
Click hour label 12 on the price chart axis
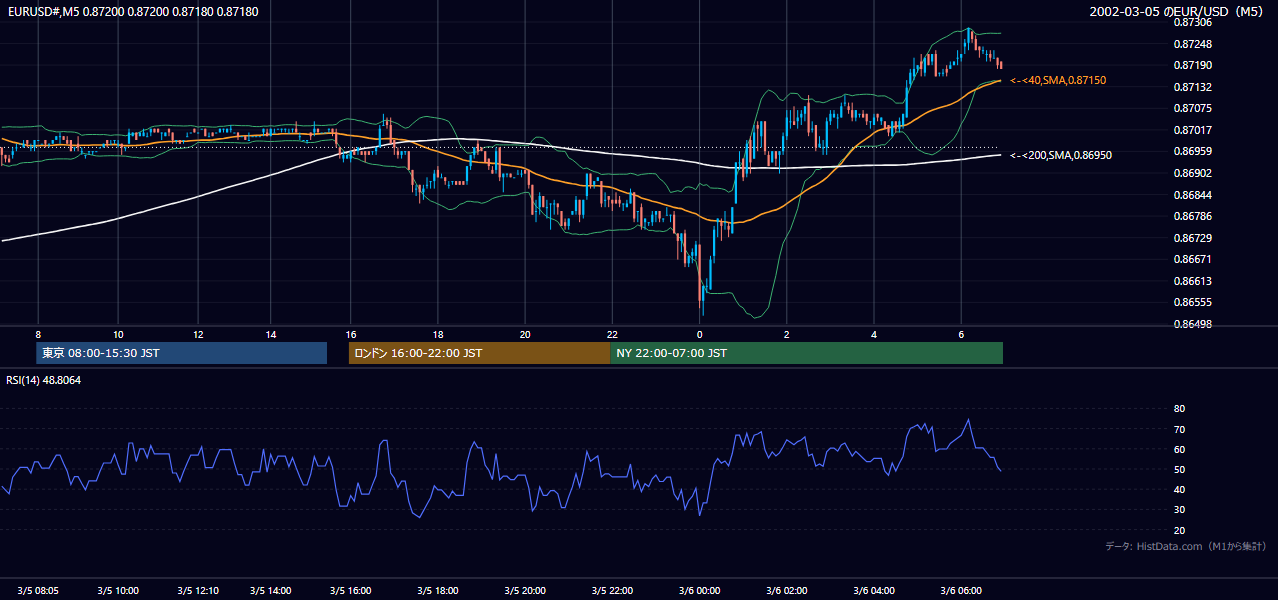coord(198,334)
